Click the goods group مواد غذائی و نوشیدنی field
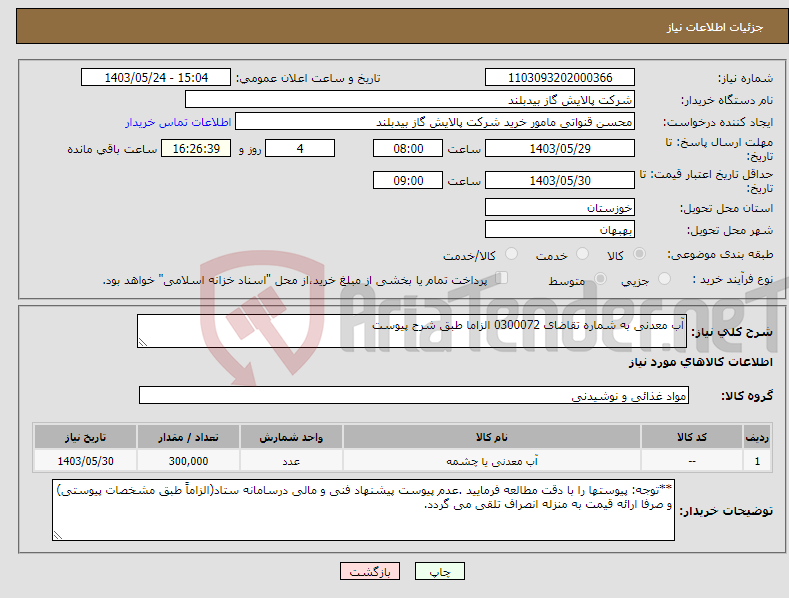 pos(414,395)
